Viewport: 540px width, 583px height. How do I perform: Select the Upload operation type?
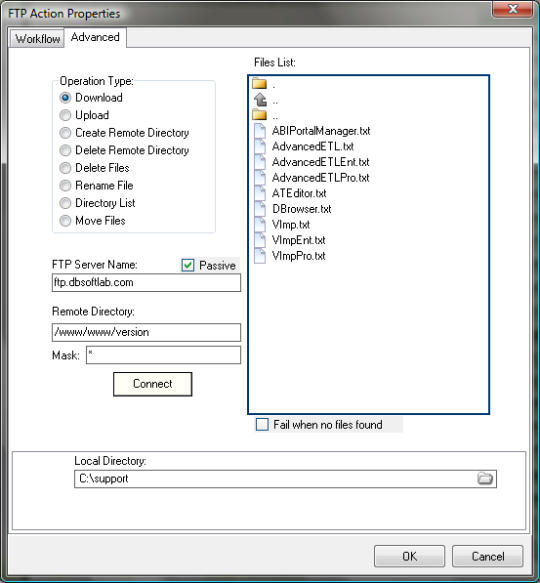(x=65, y=115)
